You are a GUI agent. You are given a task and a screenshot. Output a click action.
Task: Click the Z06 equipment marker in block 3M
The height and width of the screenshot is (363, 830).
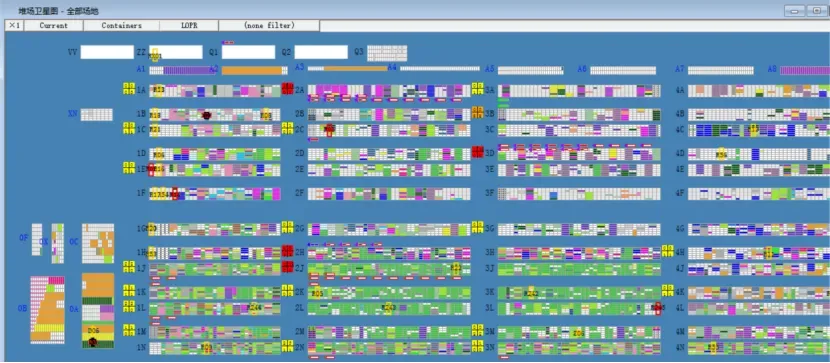579,333
